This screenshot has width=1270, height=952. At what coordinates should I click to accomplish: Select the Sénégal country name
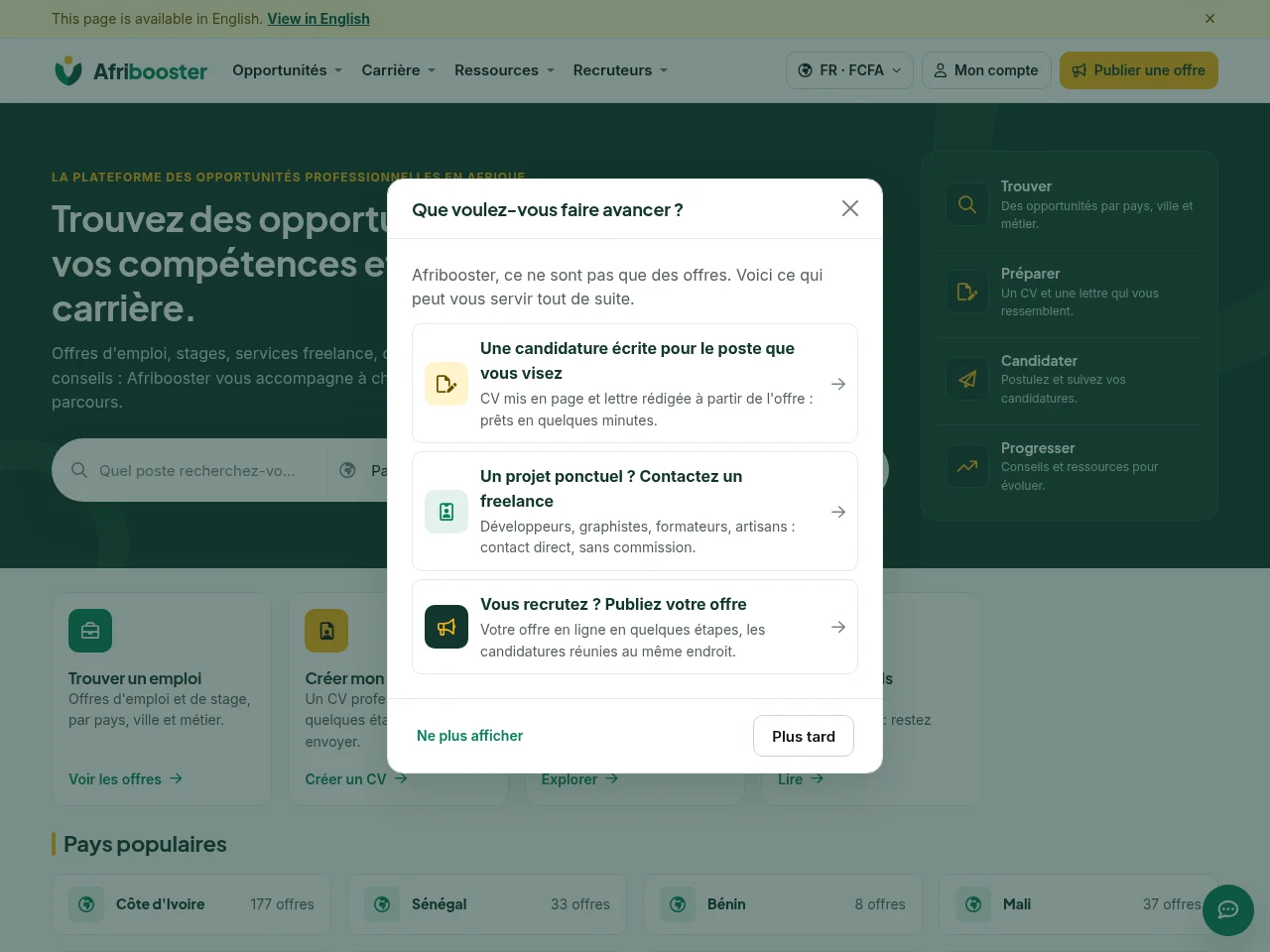[x=440, y=904]
